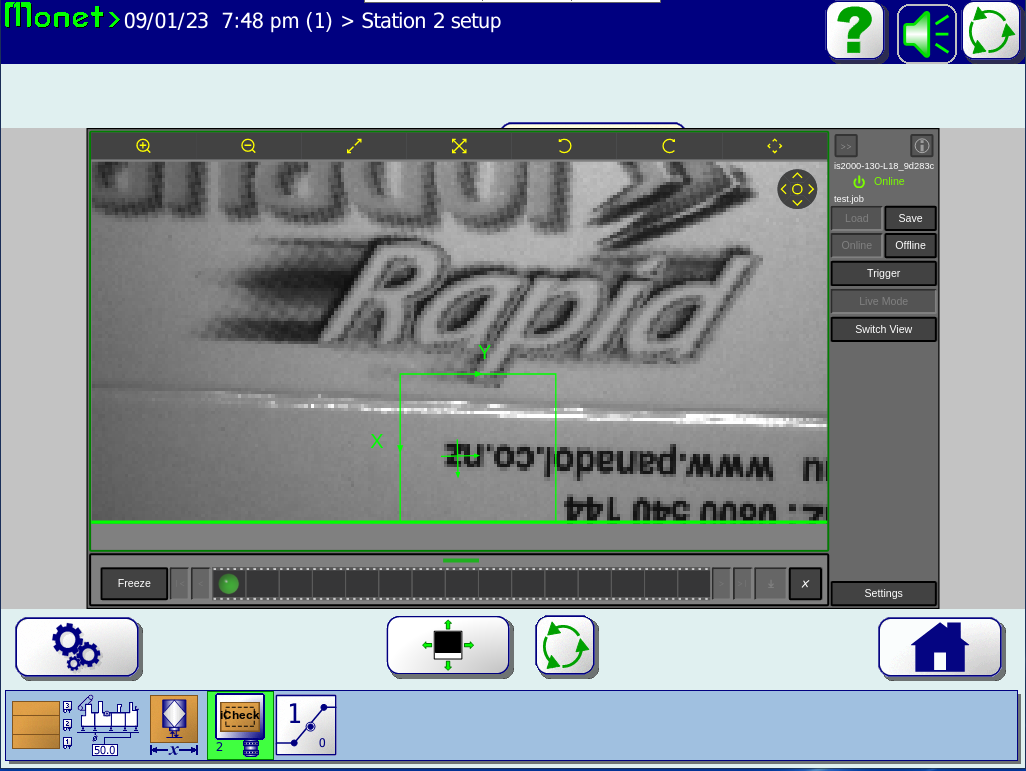This screenshot has height=771, width=1026.
Task: Go to the home screen
Action: click(940, 647)
